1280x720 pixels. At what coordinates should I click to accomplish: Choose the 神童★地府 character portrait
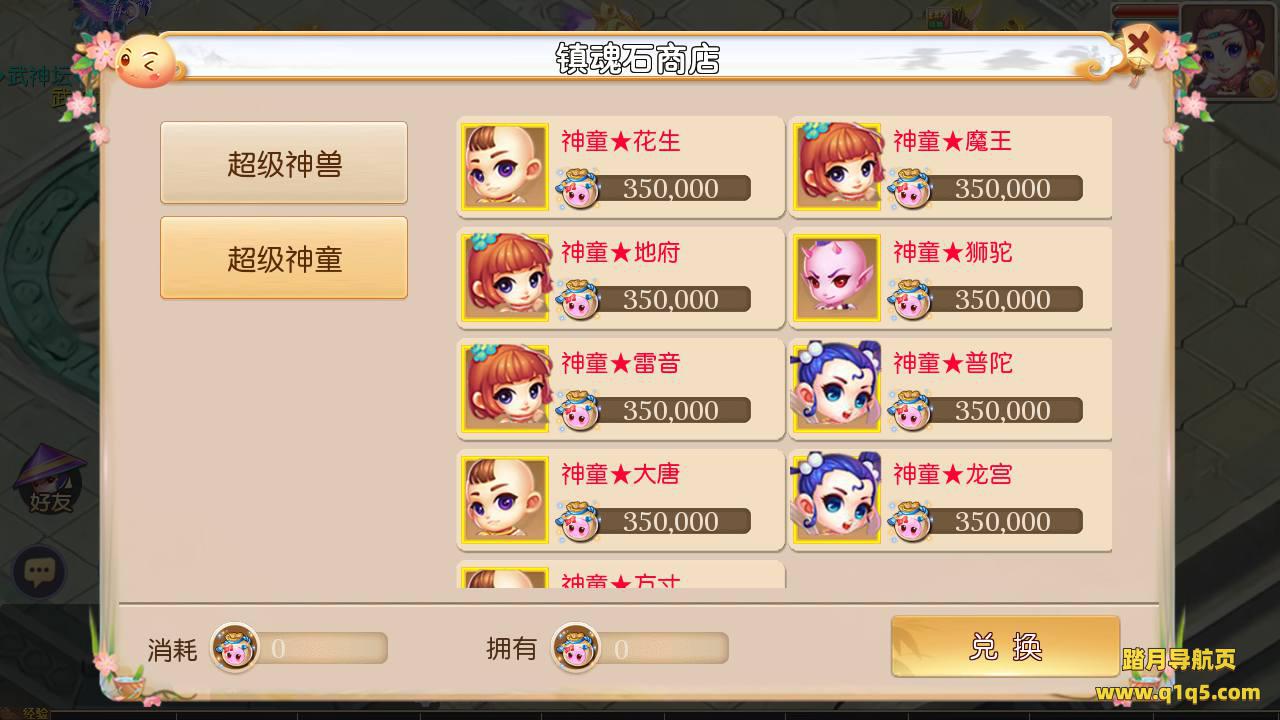(x=505, y=277)
